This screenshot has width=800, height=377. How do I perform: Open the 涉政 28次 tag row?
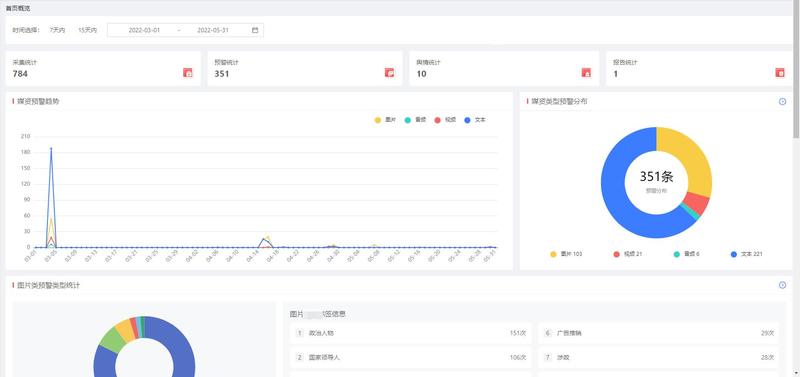[659, 358]
